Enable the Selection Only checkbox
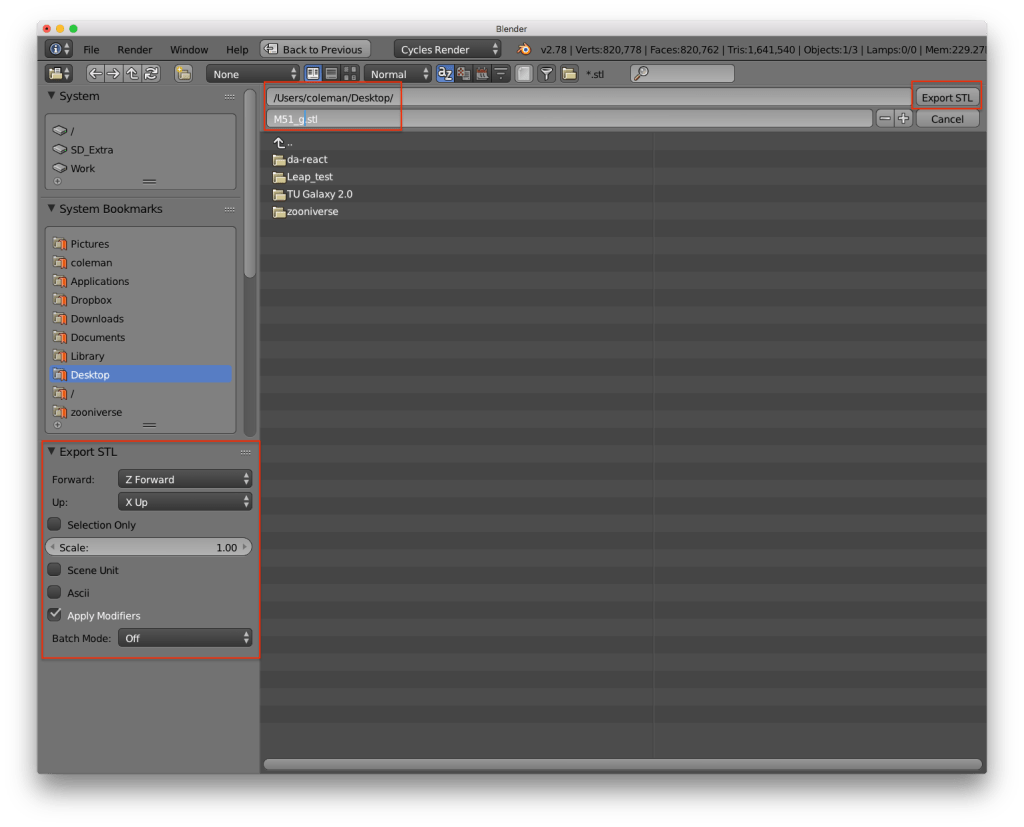The image size is (1024, 827). [55, 524]
